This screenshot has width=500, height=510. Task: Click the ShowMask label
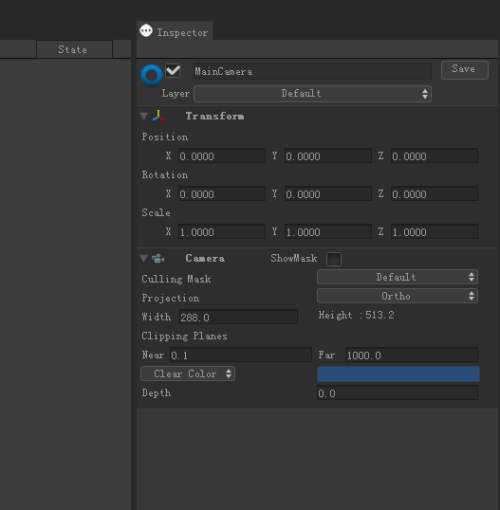point(294,258)
